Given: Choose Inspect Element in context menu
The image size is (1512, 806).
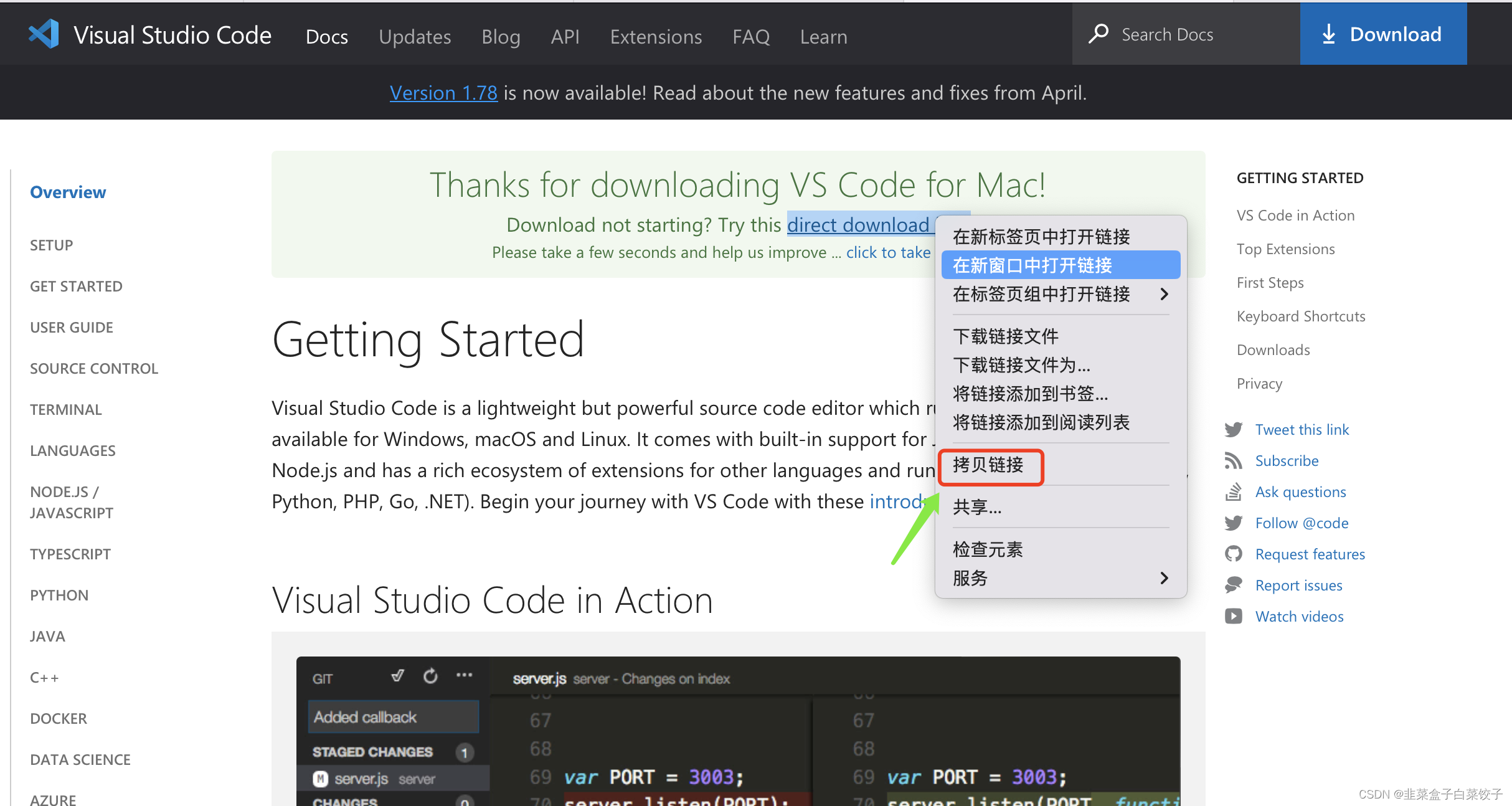Looking at the screenshot, I should point(1061,549).
